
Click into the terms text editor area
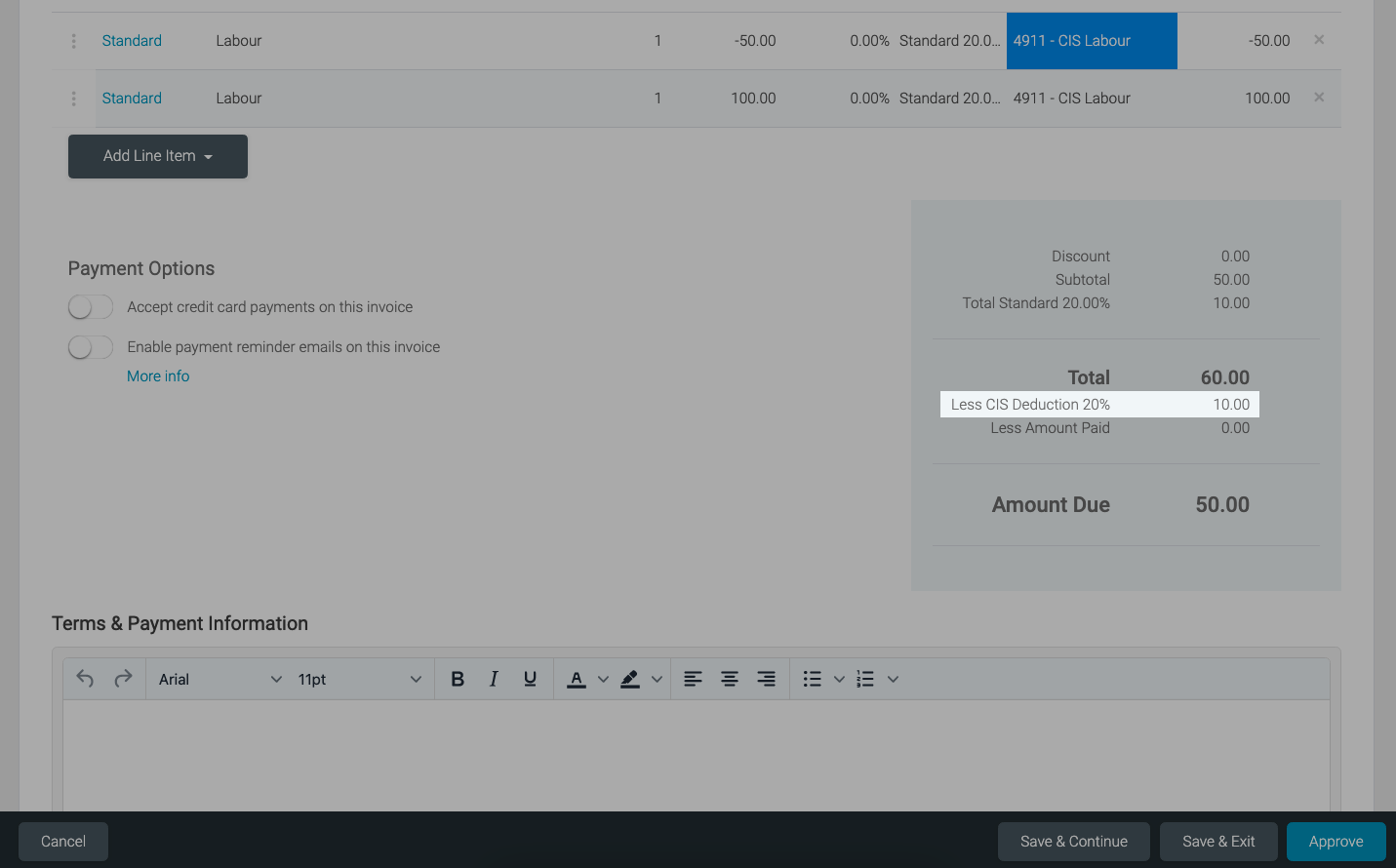pyautogui.click(x=697, y=756)
